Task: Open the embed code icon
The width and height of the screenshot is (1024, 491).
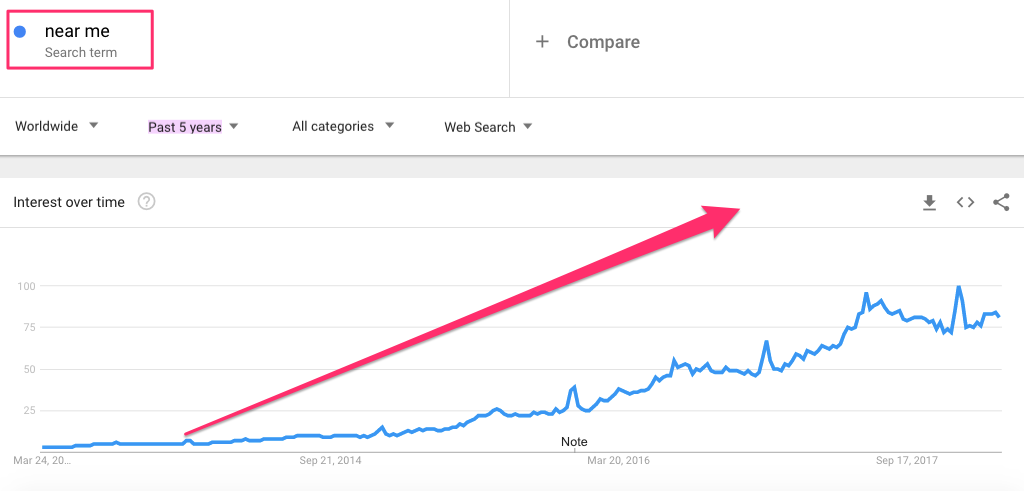Action: [965, 202]
